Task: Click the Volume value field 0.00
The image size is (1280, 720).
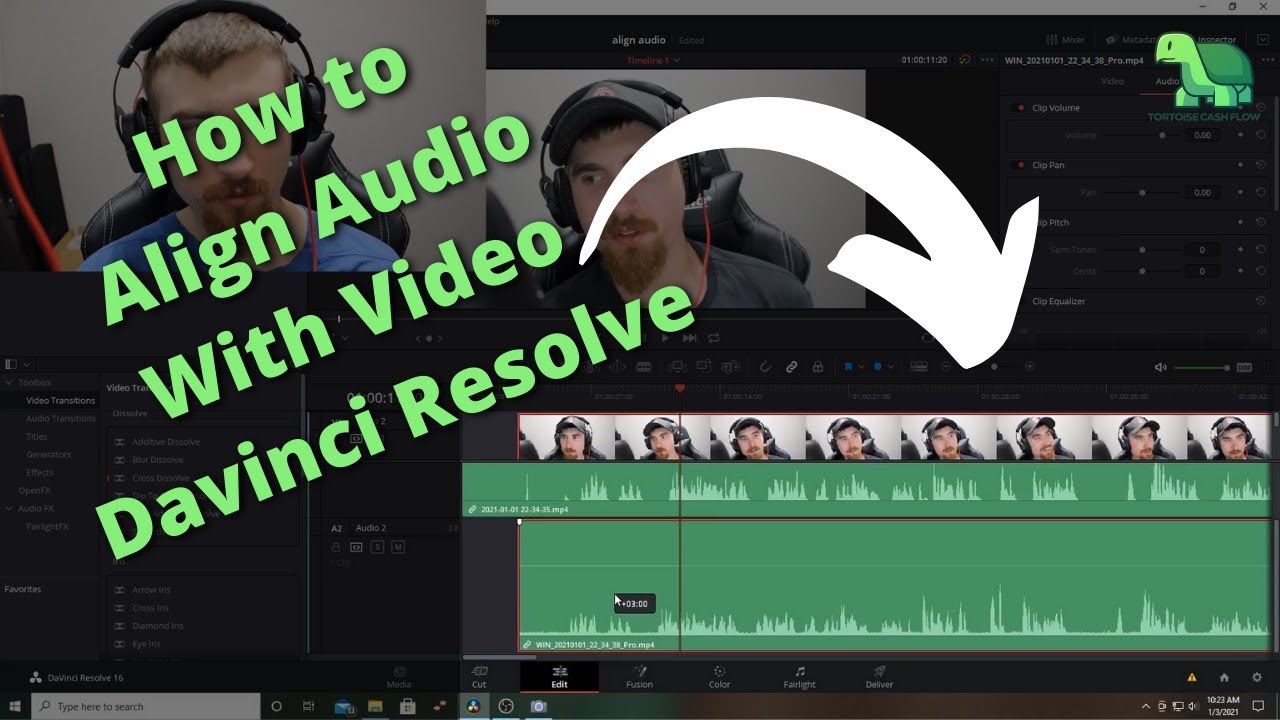Action: pos(1202,135)
